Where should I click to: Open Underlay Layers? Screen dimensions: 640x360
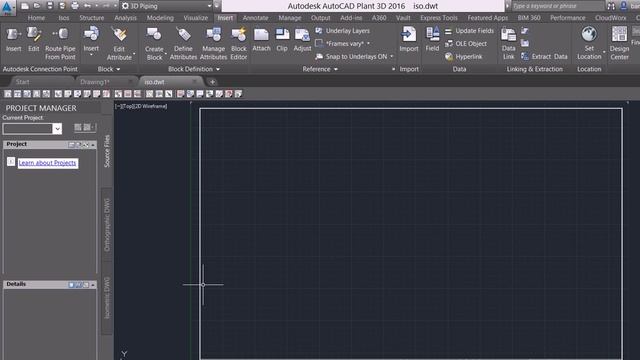pos(342,31)
